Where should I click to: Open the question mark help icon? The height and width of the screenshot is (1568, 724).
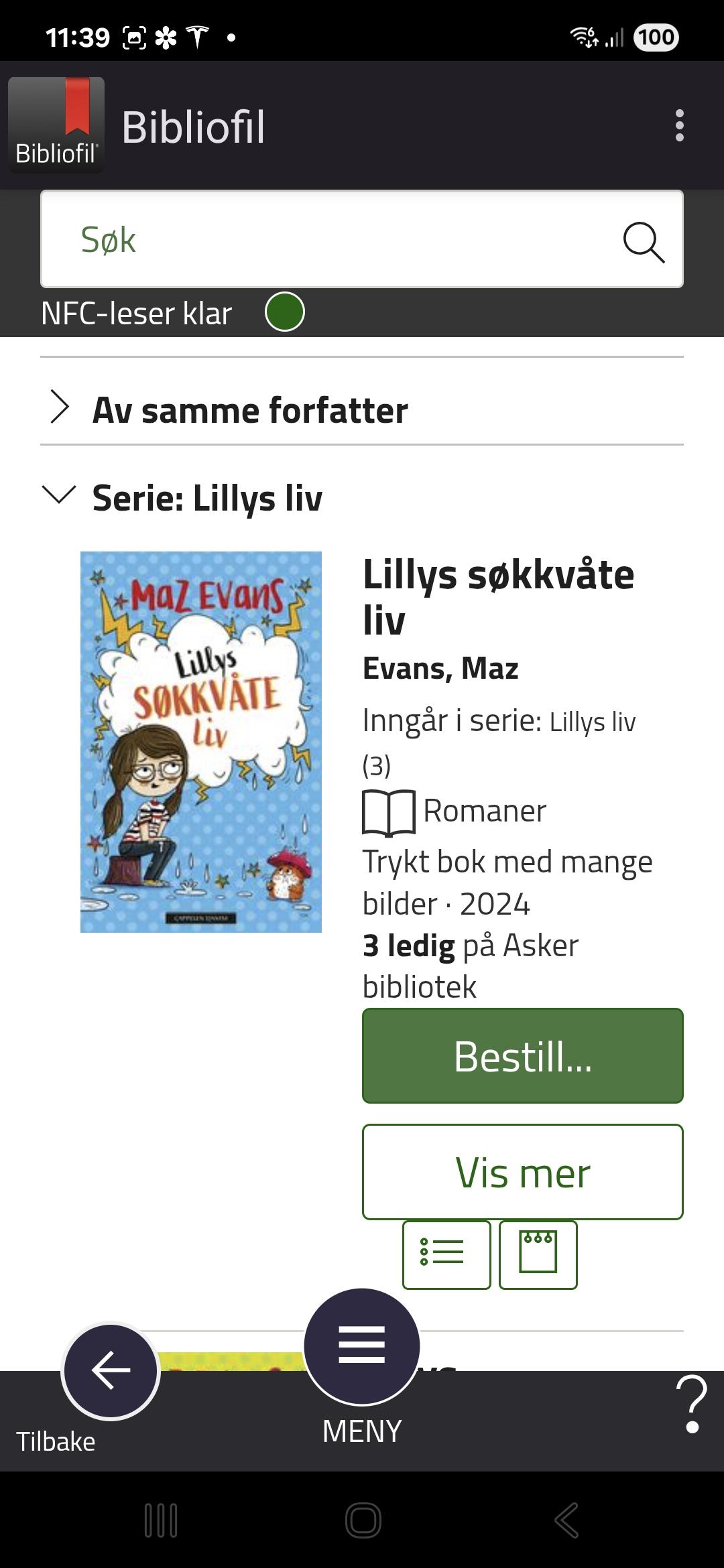point(692,1404)
